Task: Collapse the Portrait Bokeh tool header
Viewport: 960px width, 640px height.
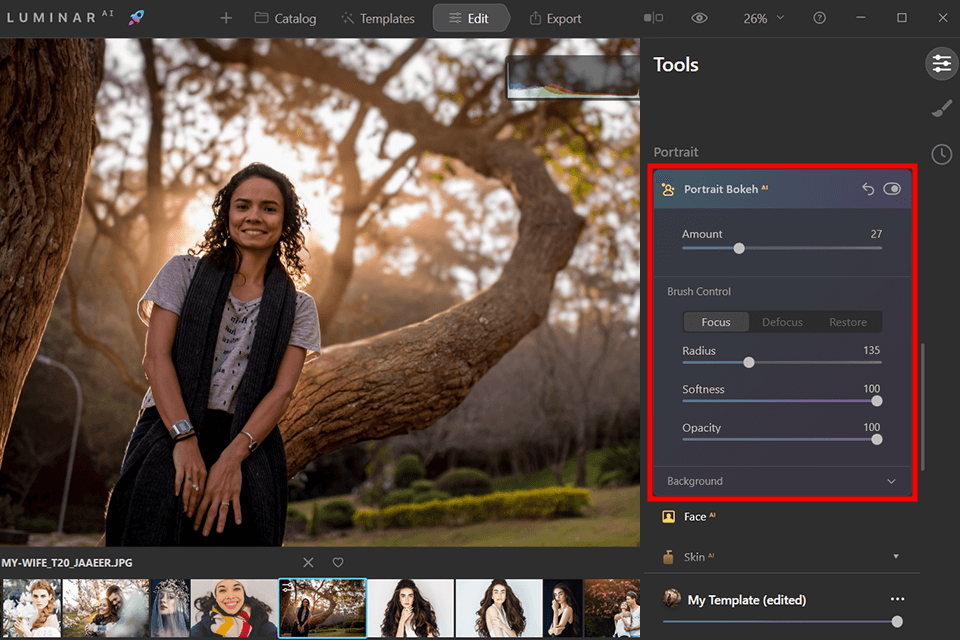Action: pos(782,189)
